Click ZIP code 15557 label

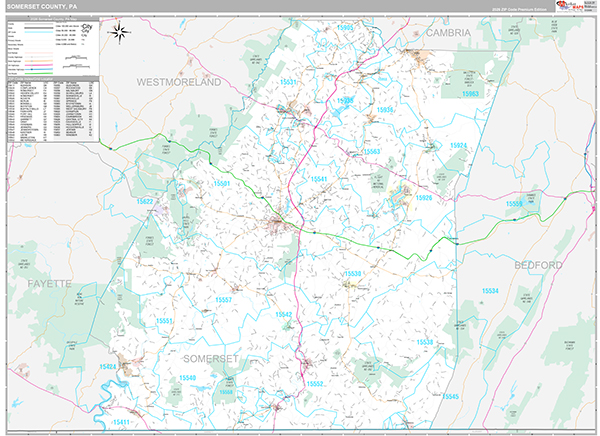pos(223,300)
